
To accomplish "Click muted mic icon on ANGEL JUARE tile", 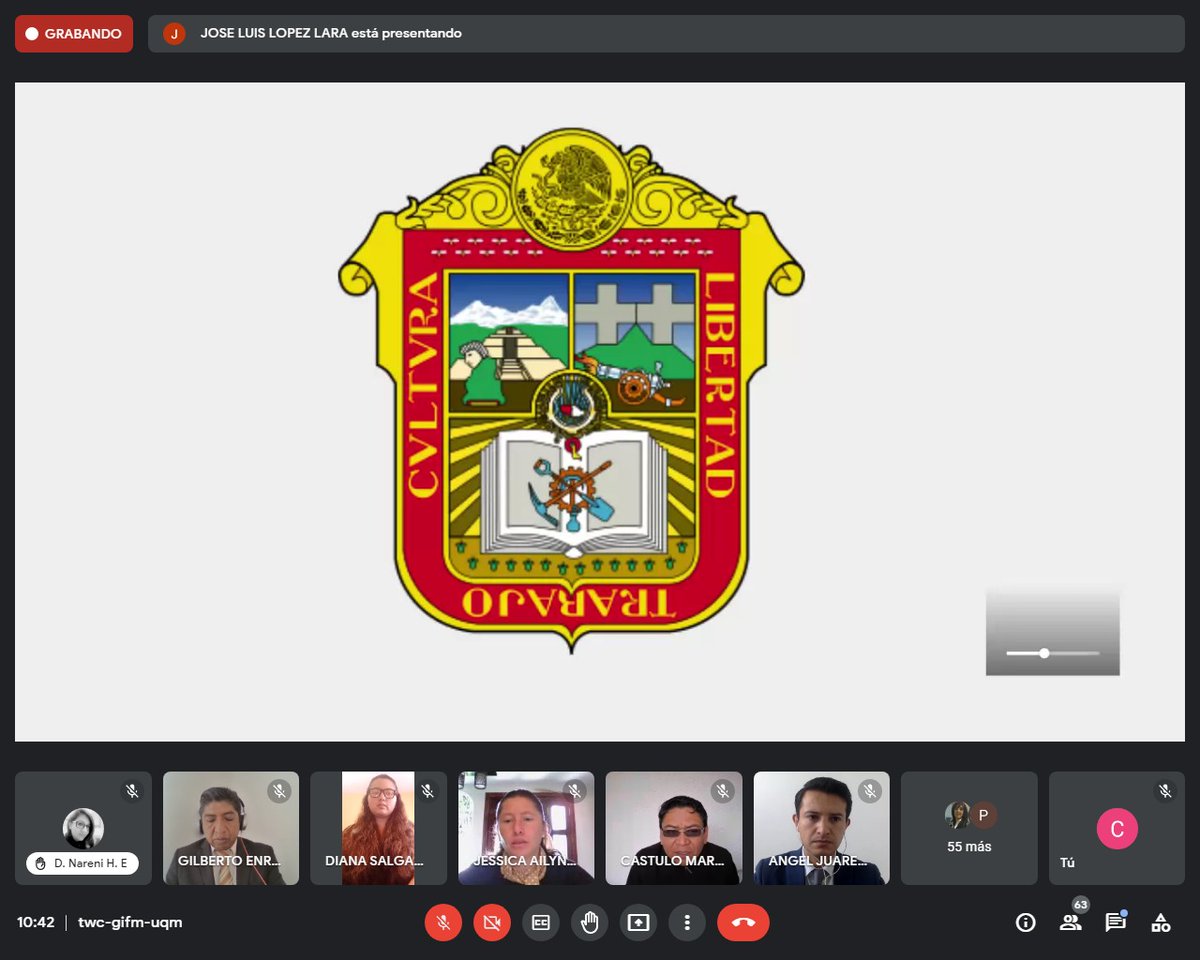I will [870, 791].
